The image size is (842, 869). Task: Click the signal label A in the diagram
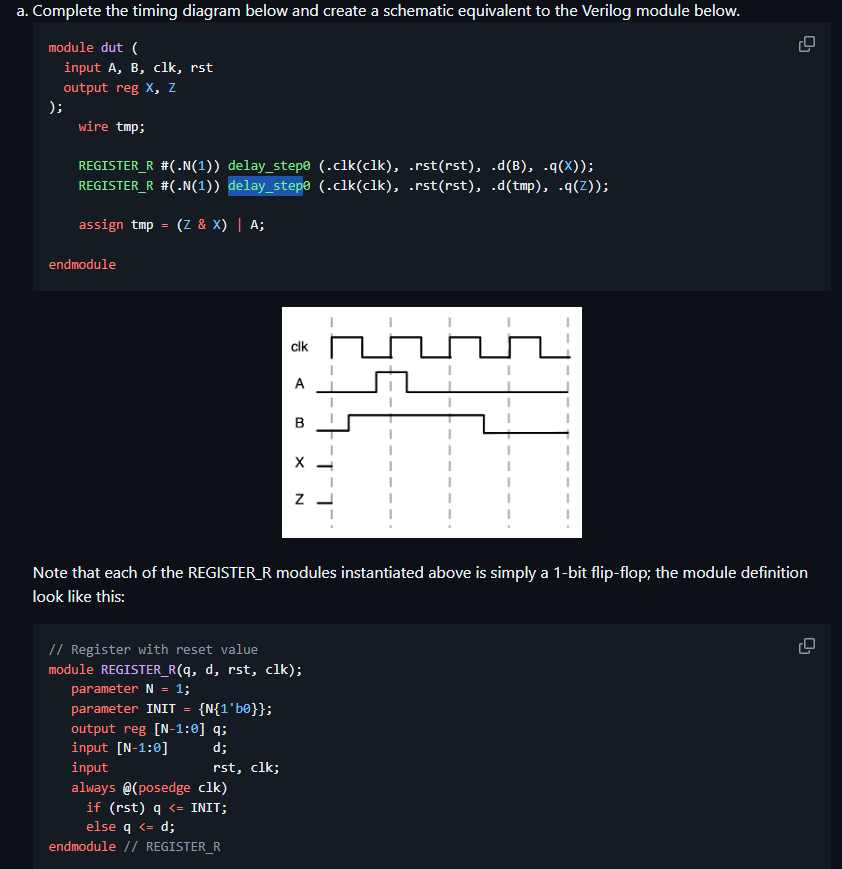tap(301, 384)
